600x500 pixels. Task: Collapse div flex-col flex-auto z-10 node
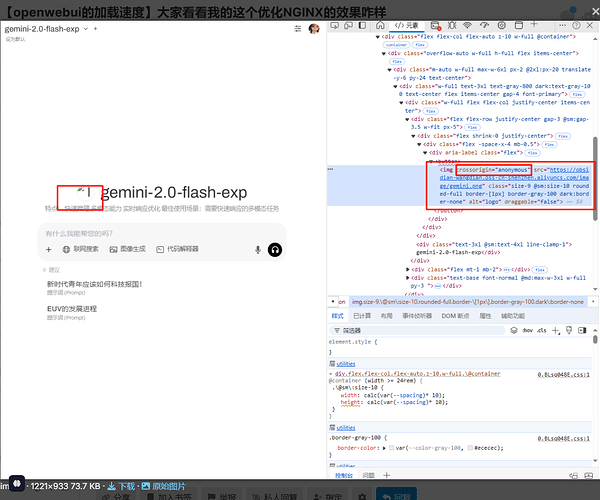click(378, 37)
